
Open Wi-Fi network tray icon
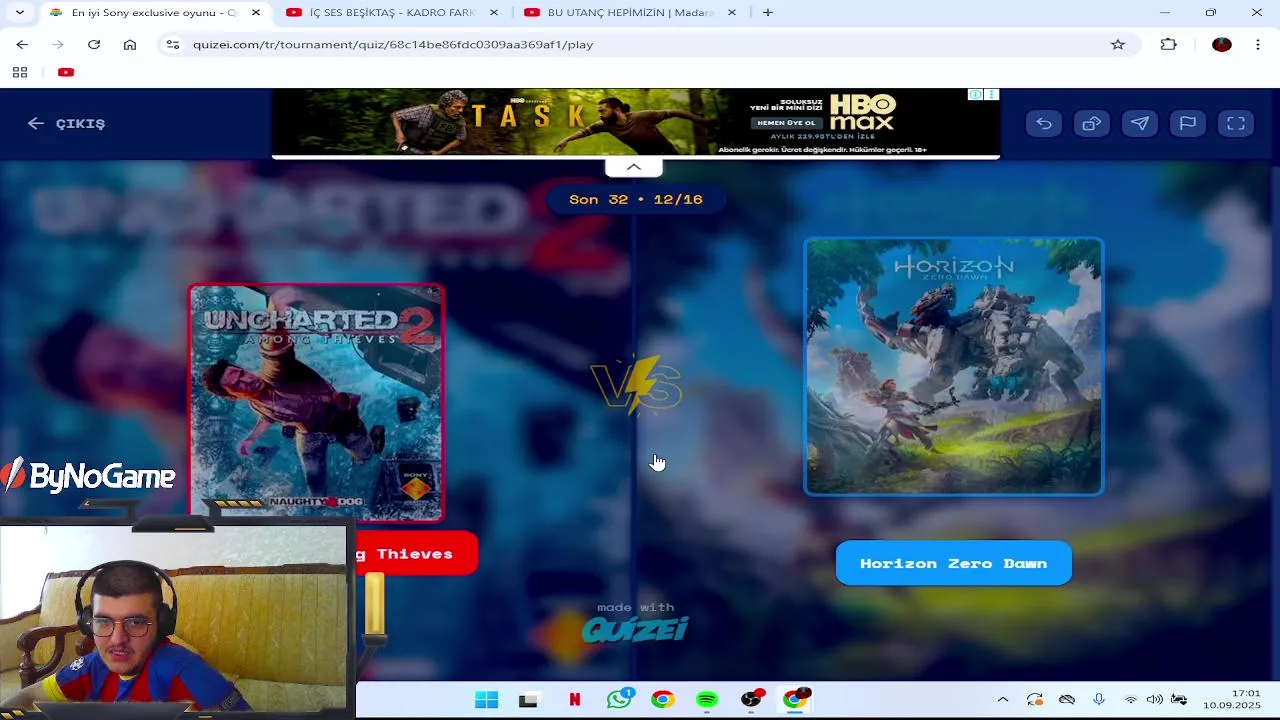[x=1131, y=700]
